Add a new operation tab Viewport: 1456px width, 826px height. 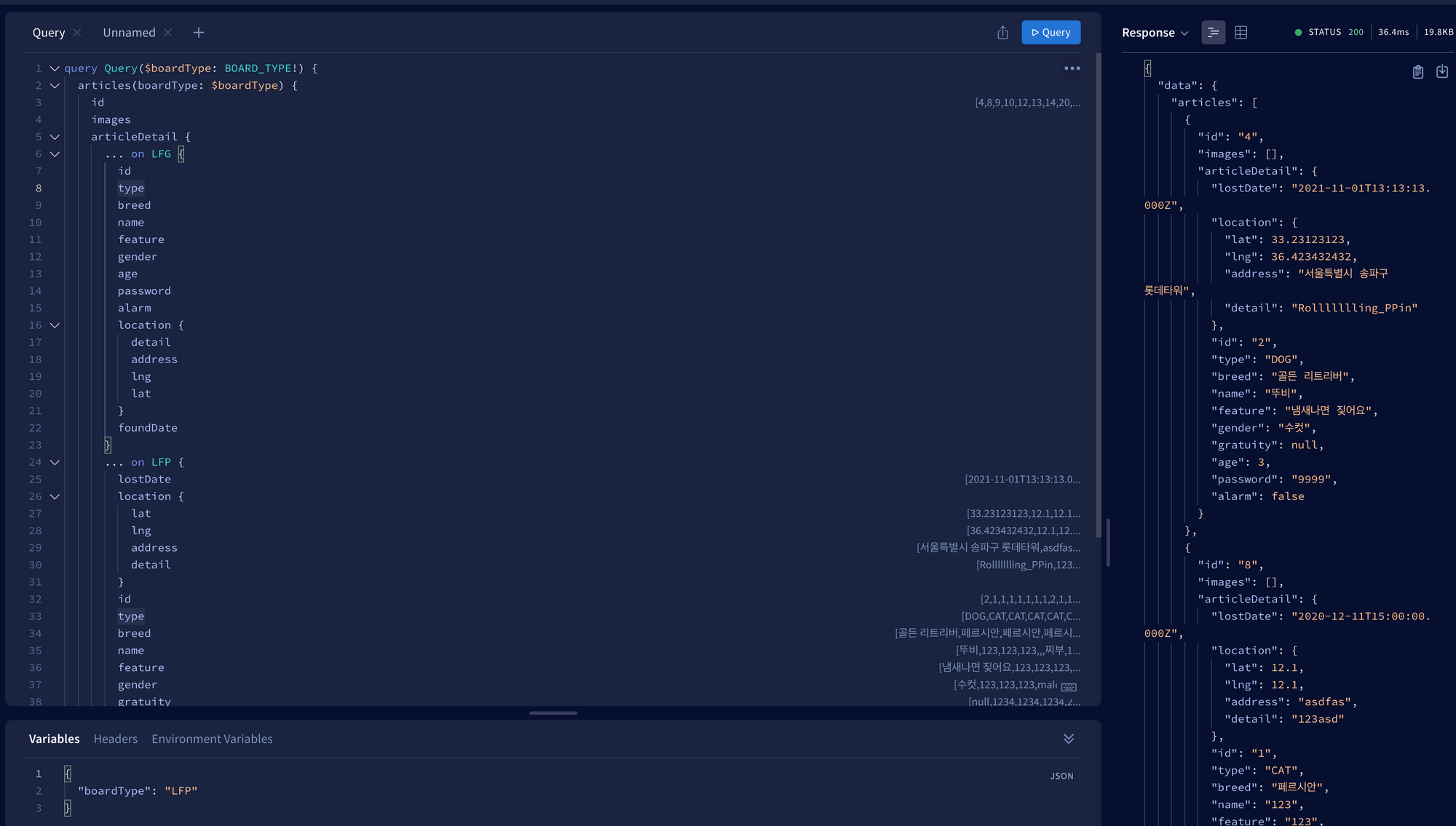(199, 33)
